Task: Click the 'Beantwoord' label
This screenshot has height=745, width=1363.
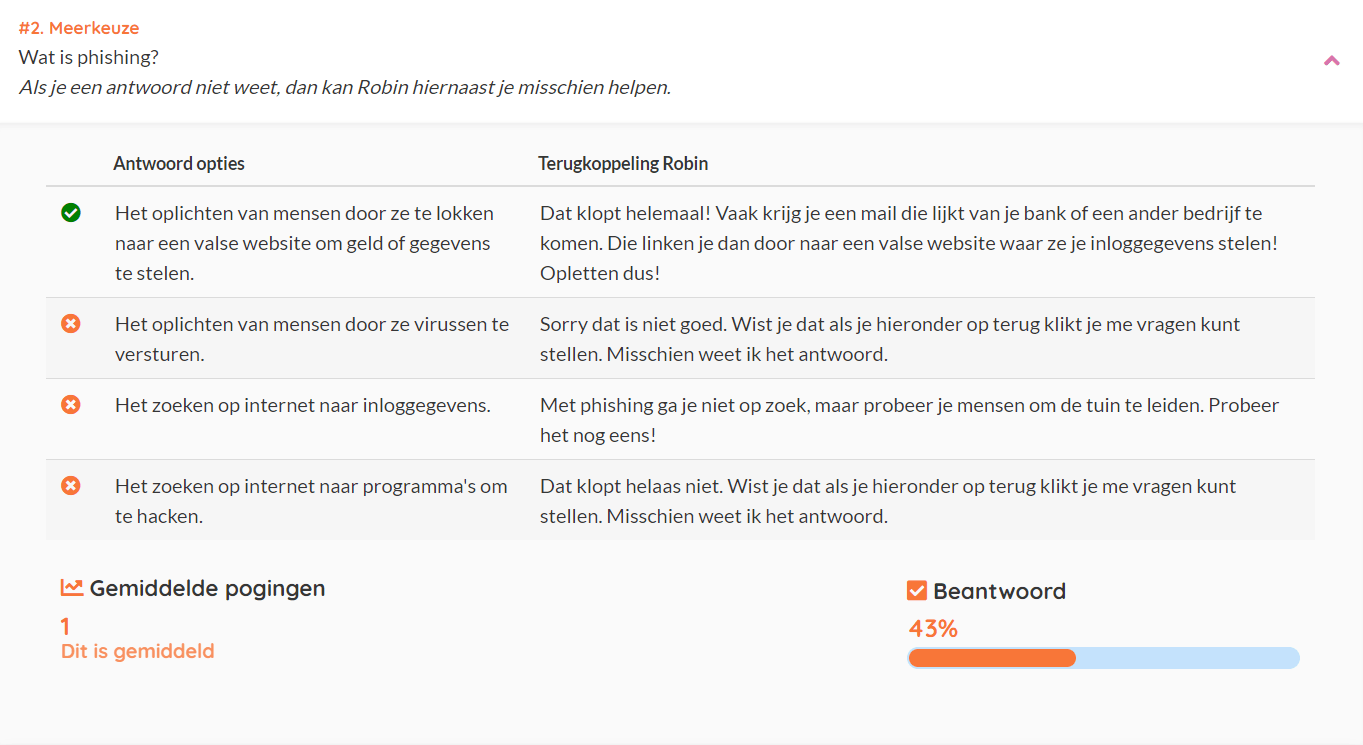Action: [x=999, y=591]
